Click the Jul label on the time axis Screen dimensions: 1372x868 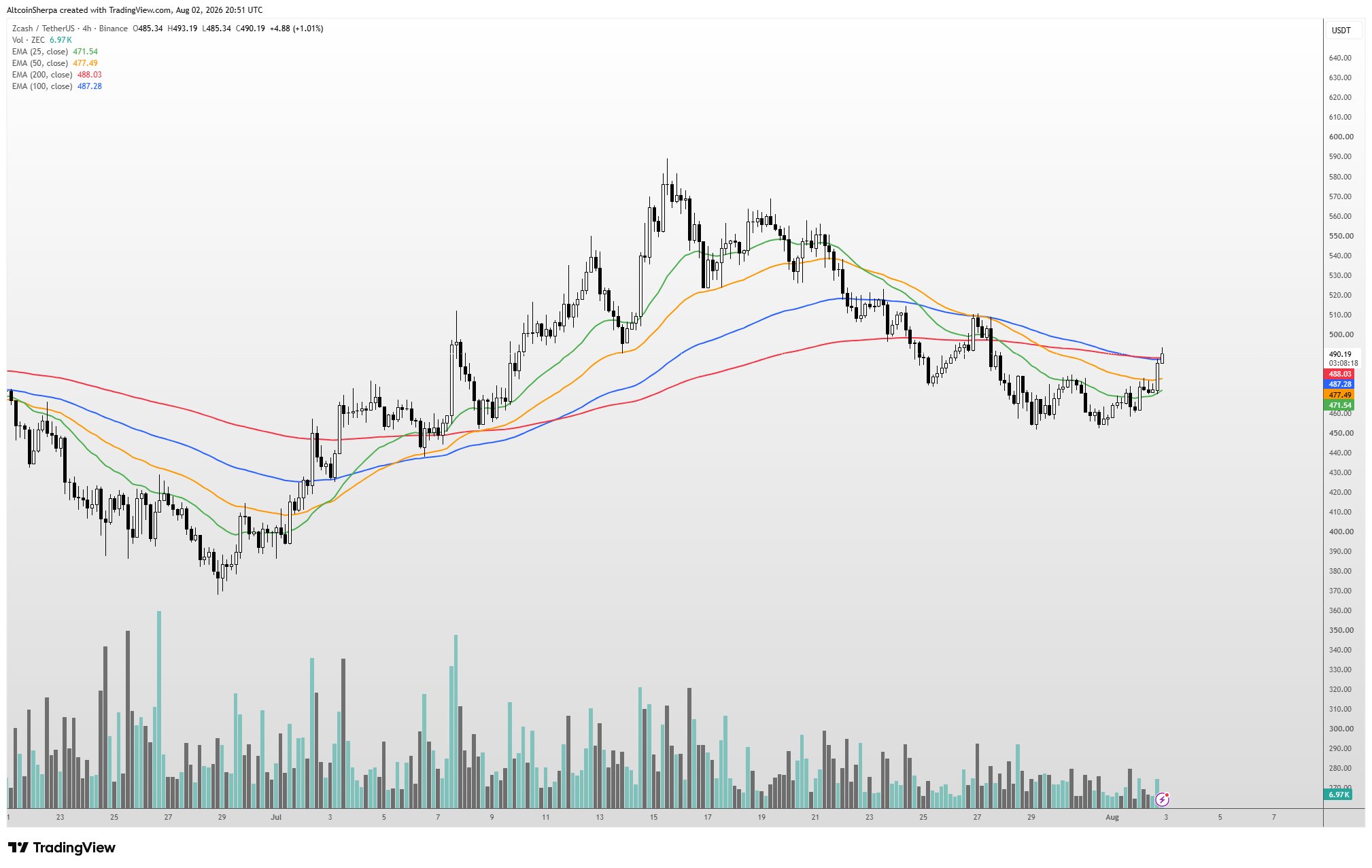pos(276,817)
